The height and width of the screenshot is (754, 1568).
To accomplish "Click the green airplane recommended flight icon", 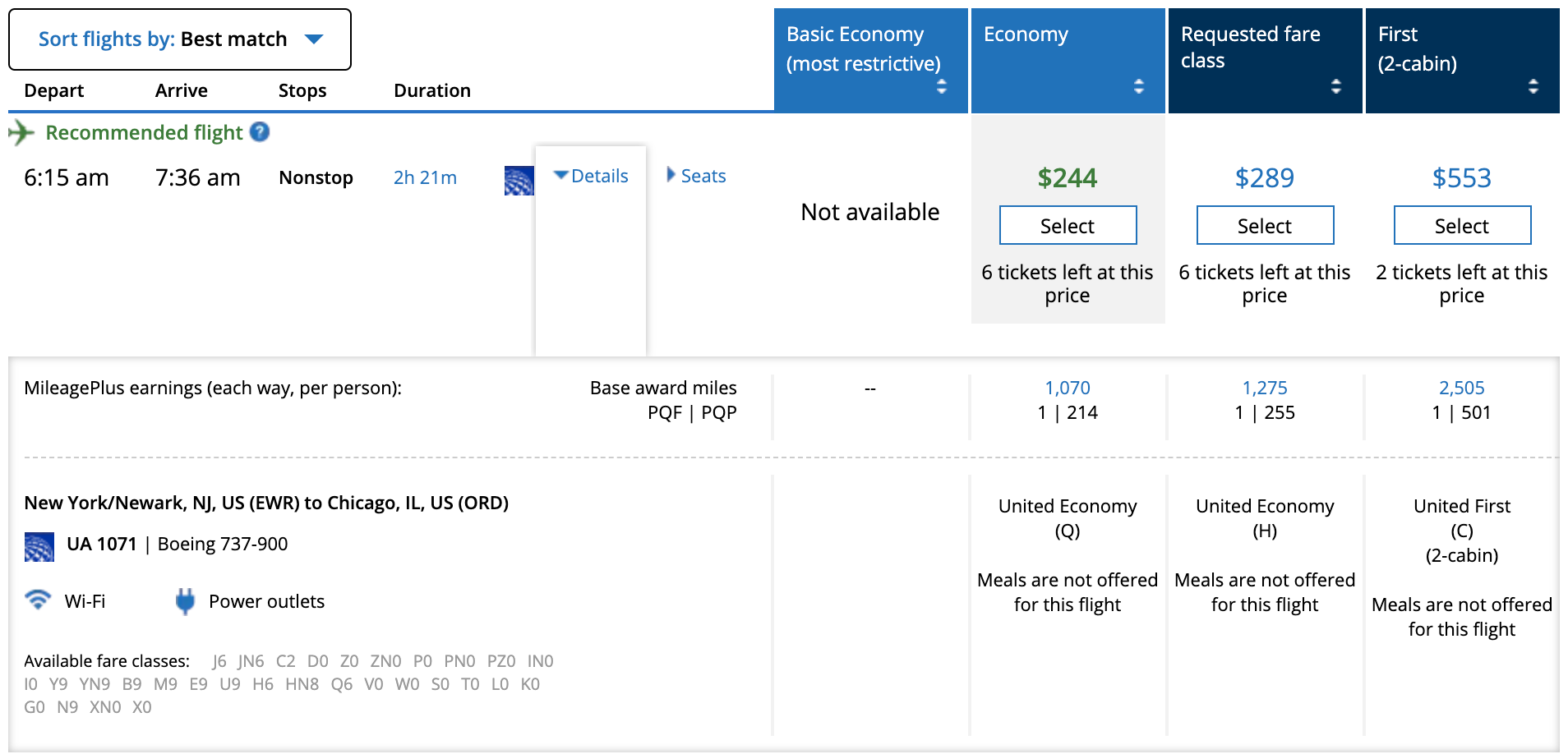I will 21,132.
